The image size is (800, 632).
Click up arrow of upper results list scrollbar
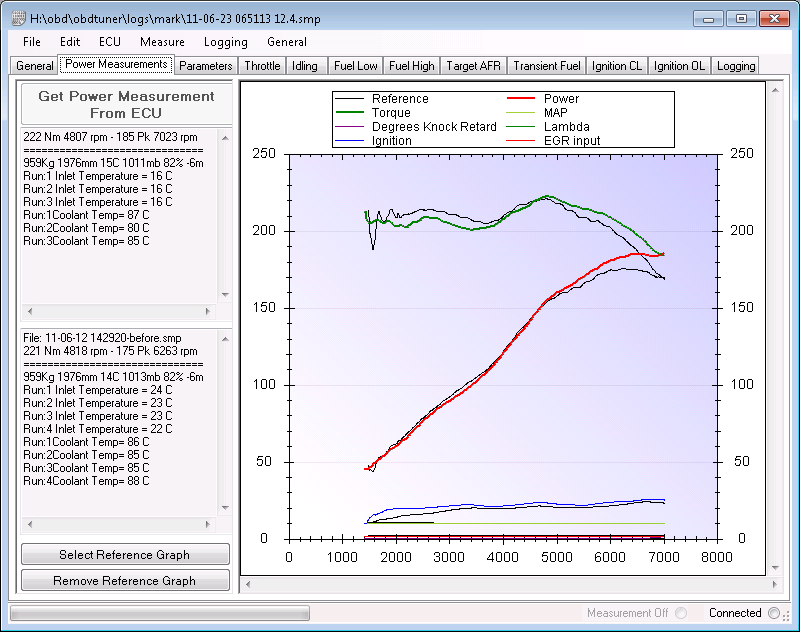coord(225,138)
